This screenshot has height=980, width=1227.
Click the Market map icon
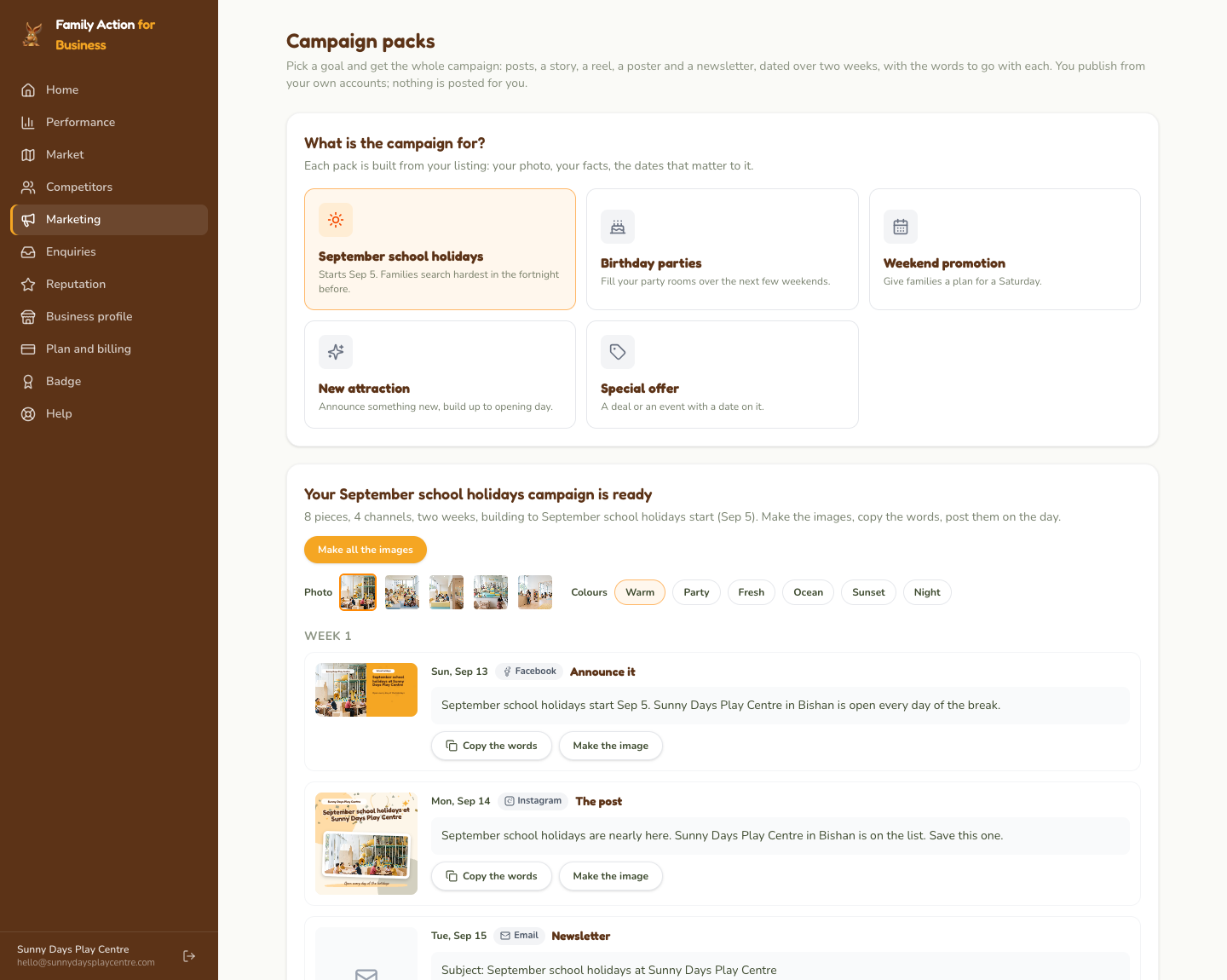(x=28, y=154)
